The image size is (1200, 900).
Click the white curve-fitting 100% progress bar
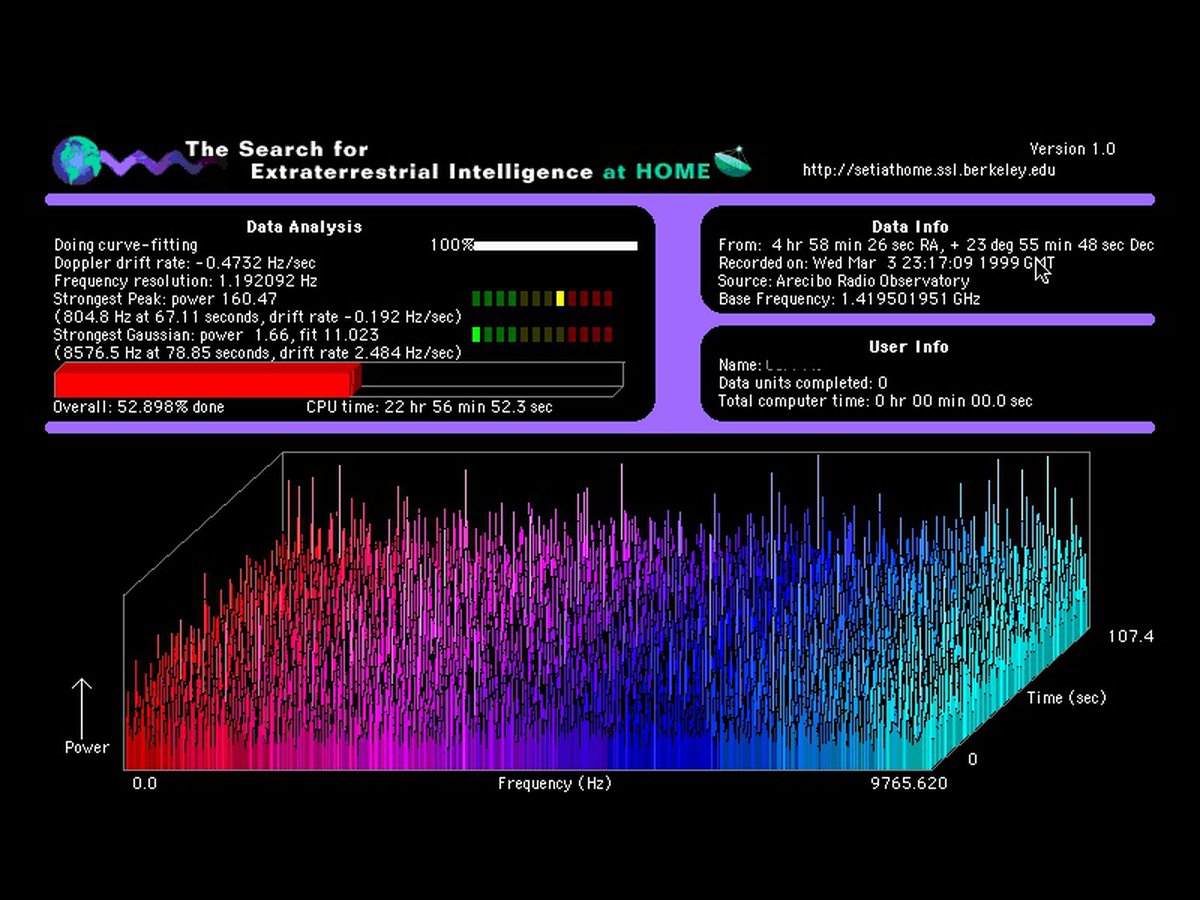(x=556, y=245)
